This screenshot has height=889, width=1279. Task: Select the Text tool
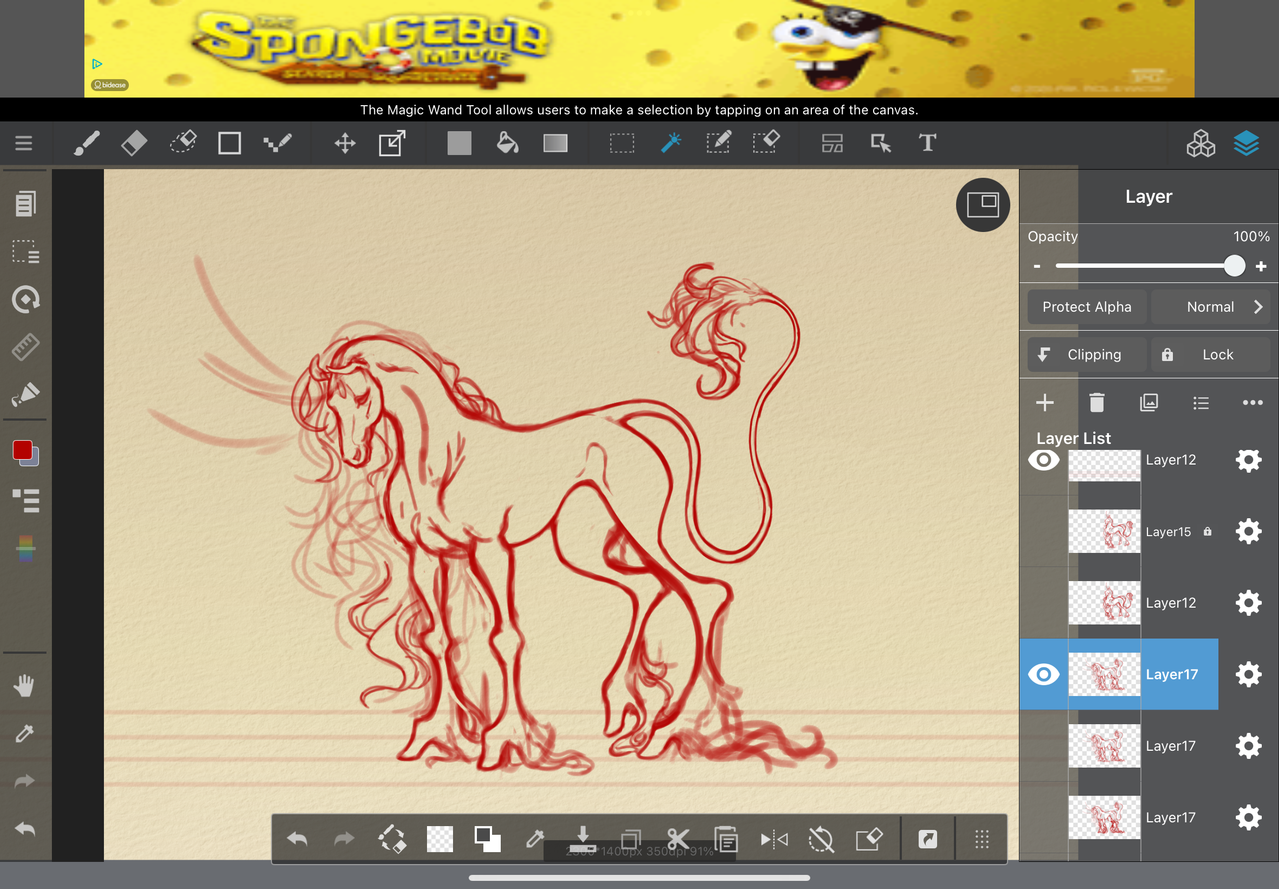pos(928,144)
